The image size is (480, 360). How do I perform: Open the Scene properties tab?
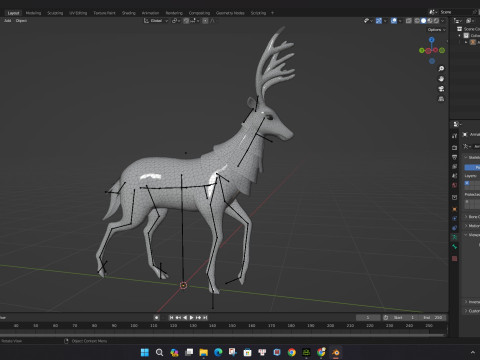click(x=454, y=176)
